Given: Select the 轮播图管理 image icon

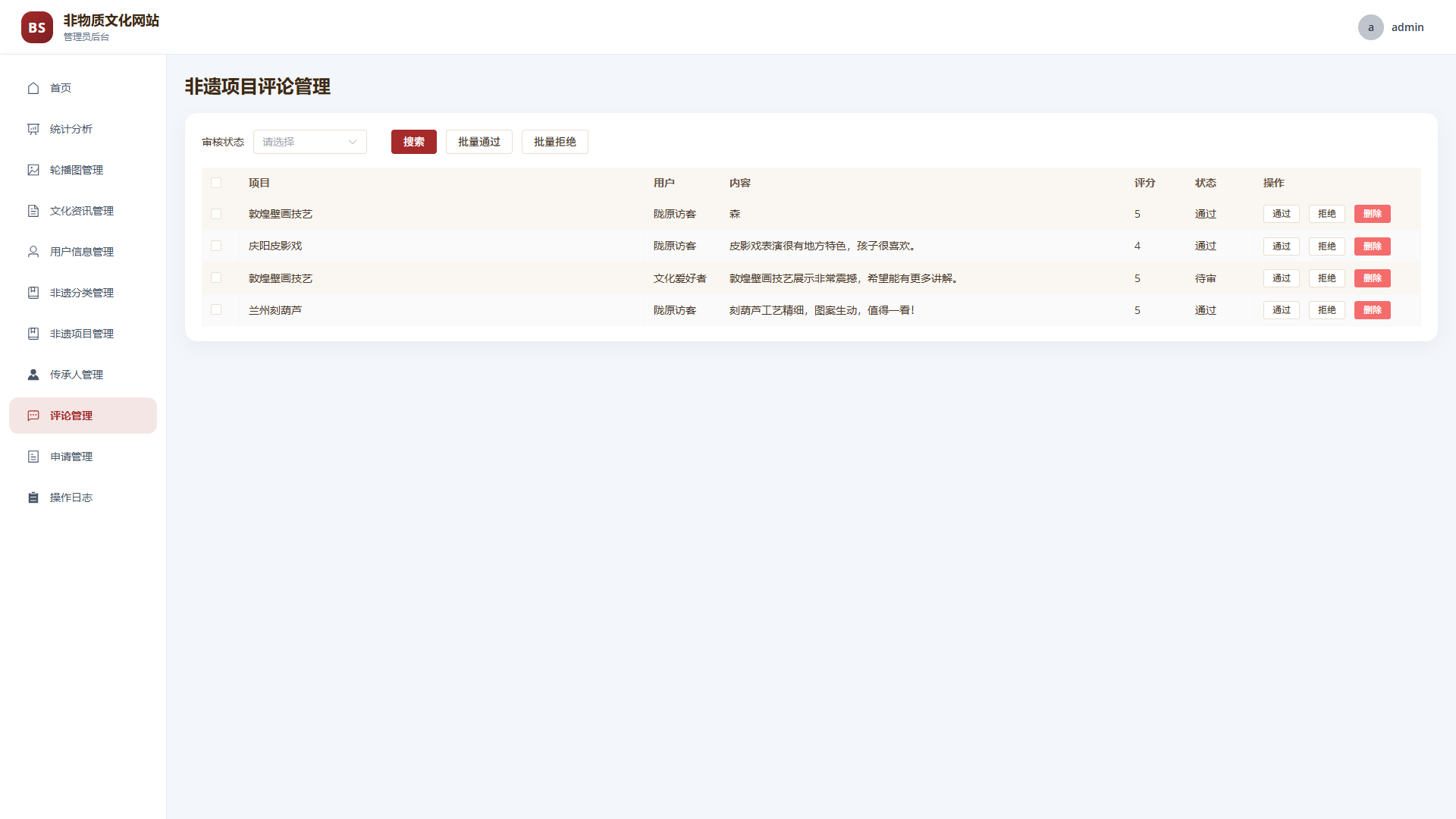Looking at the screenshot, I should [x=33, y=170].
